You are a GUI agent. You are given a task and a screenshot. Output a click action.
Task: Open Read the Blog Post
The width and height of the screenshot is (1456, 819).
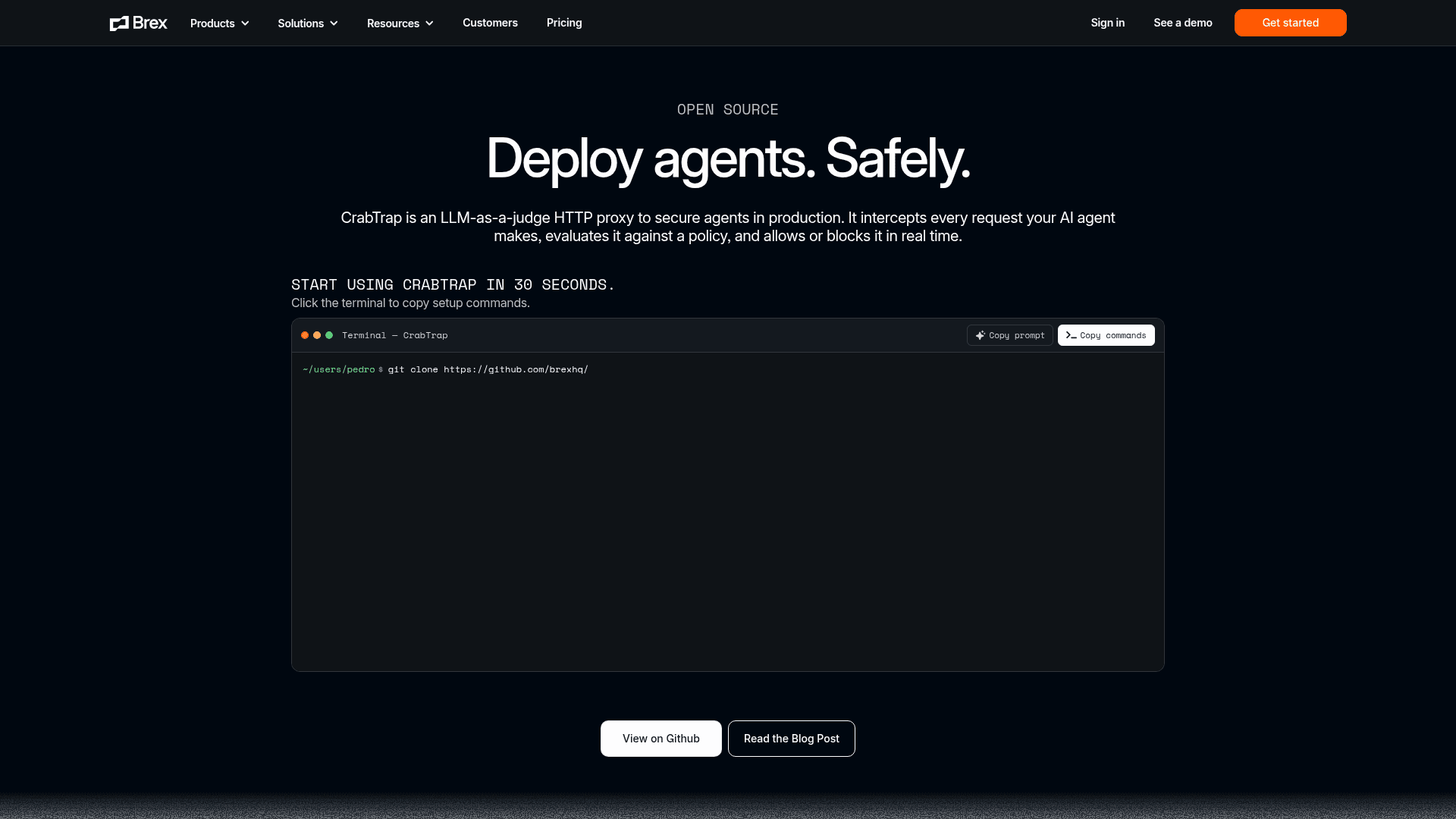coord(791,739)
